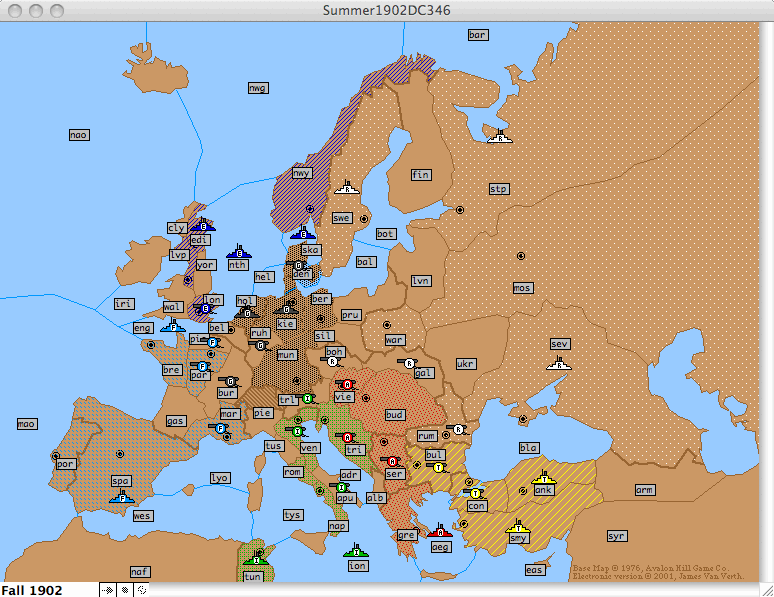
Task: Click the bla sea label
Action: click(x=529, y=447)
